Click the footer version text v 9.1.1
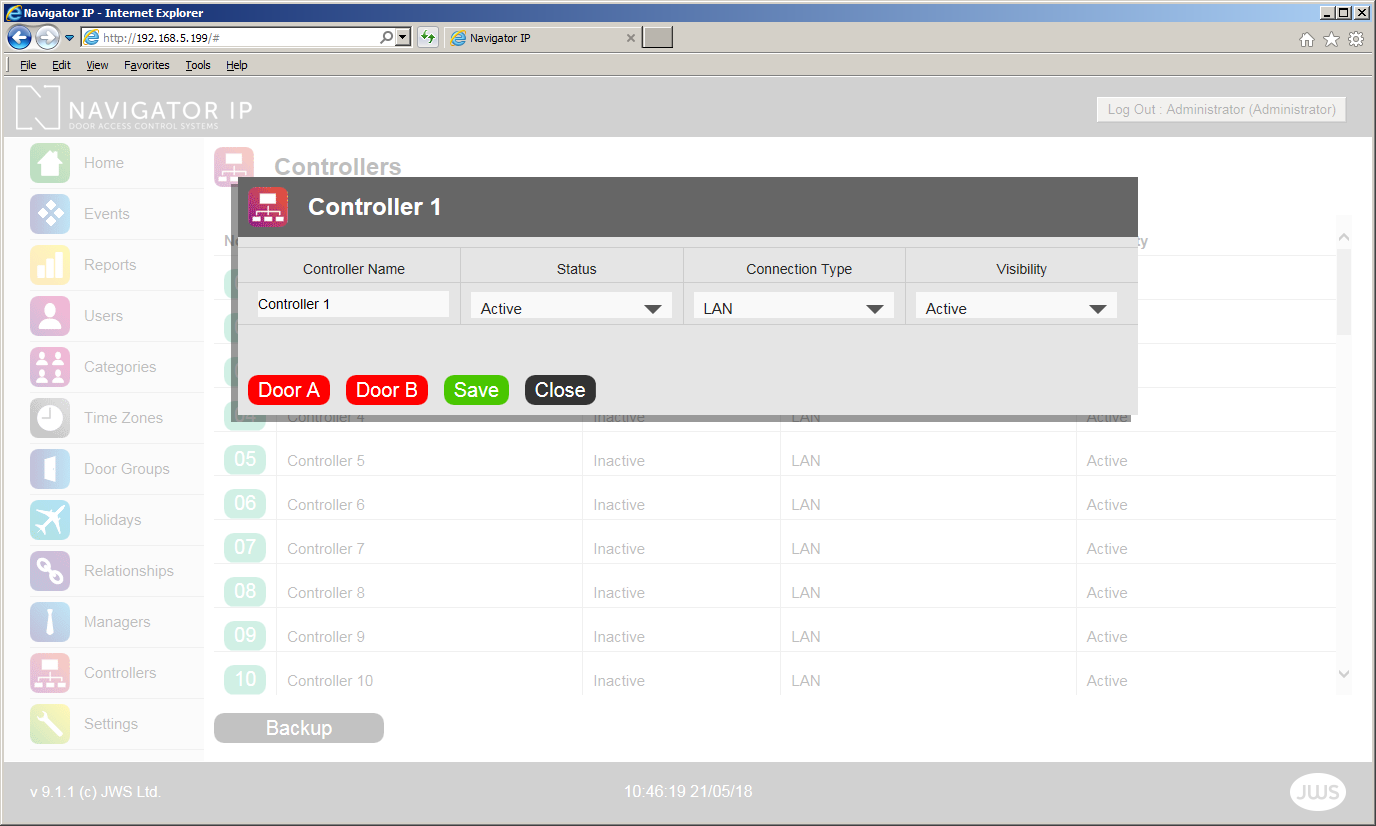This screenshot has height=826, width=1376. (95, 792)
